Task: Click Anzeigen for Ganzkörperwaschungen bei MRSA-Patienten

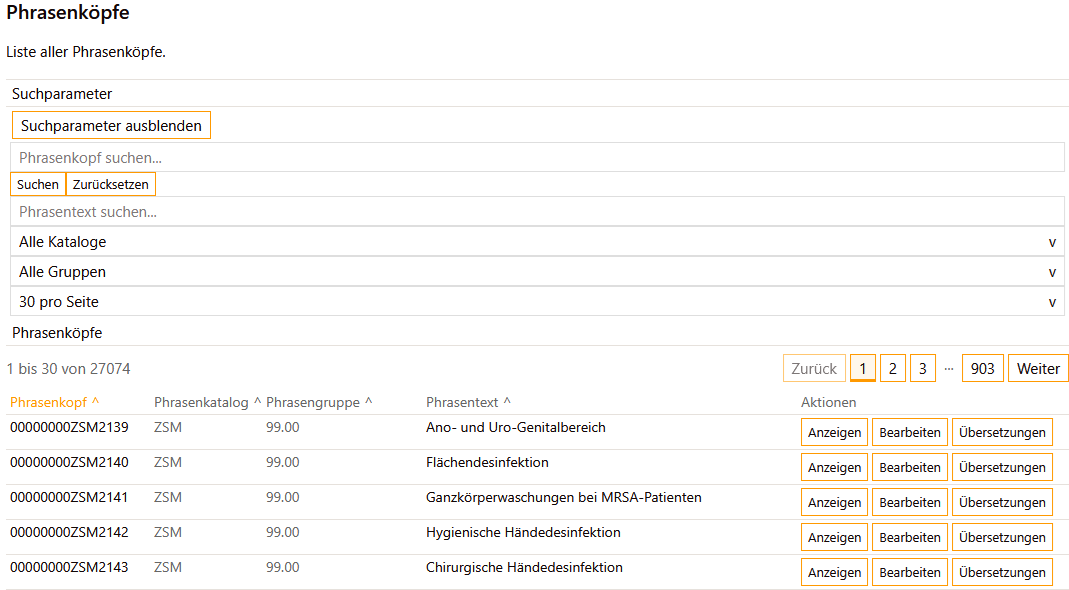Action: (x=834, y=502)
